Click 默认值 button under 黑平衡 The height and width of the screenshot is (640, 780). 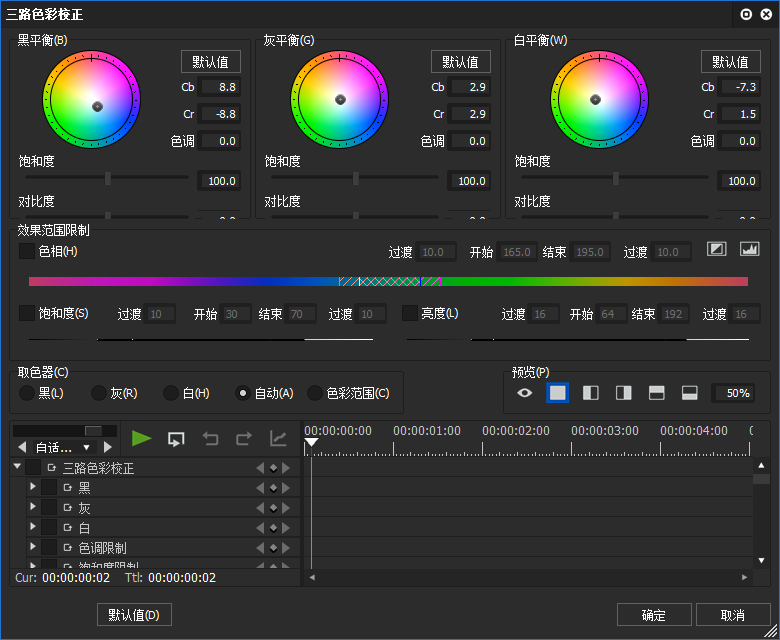(211, 62)
